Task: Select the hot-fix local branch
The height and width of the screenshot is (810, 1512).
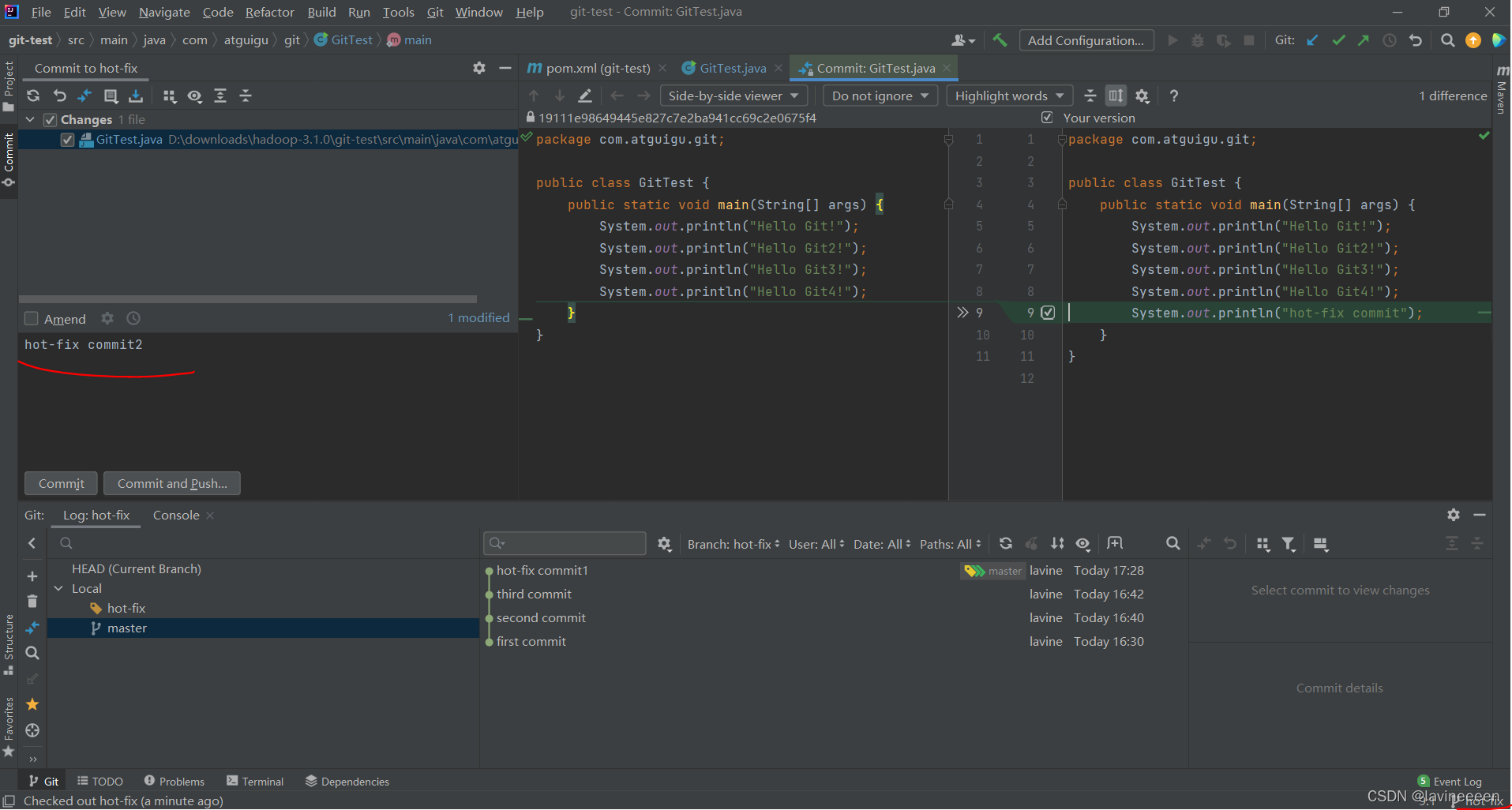Action: 126,608
